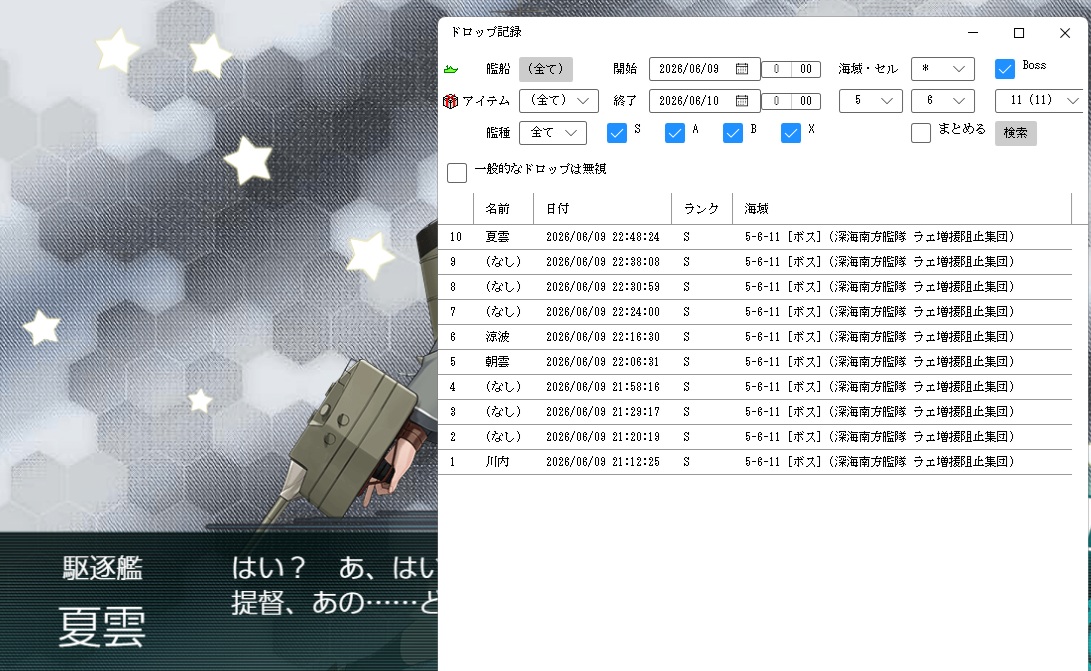Open the 海域・セル asterisk dropdown
The width and height of the screenshot is (1091, 671).
pos(942,69)
